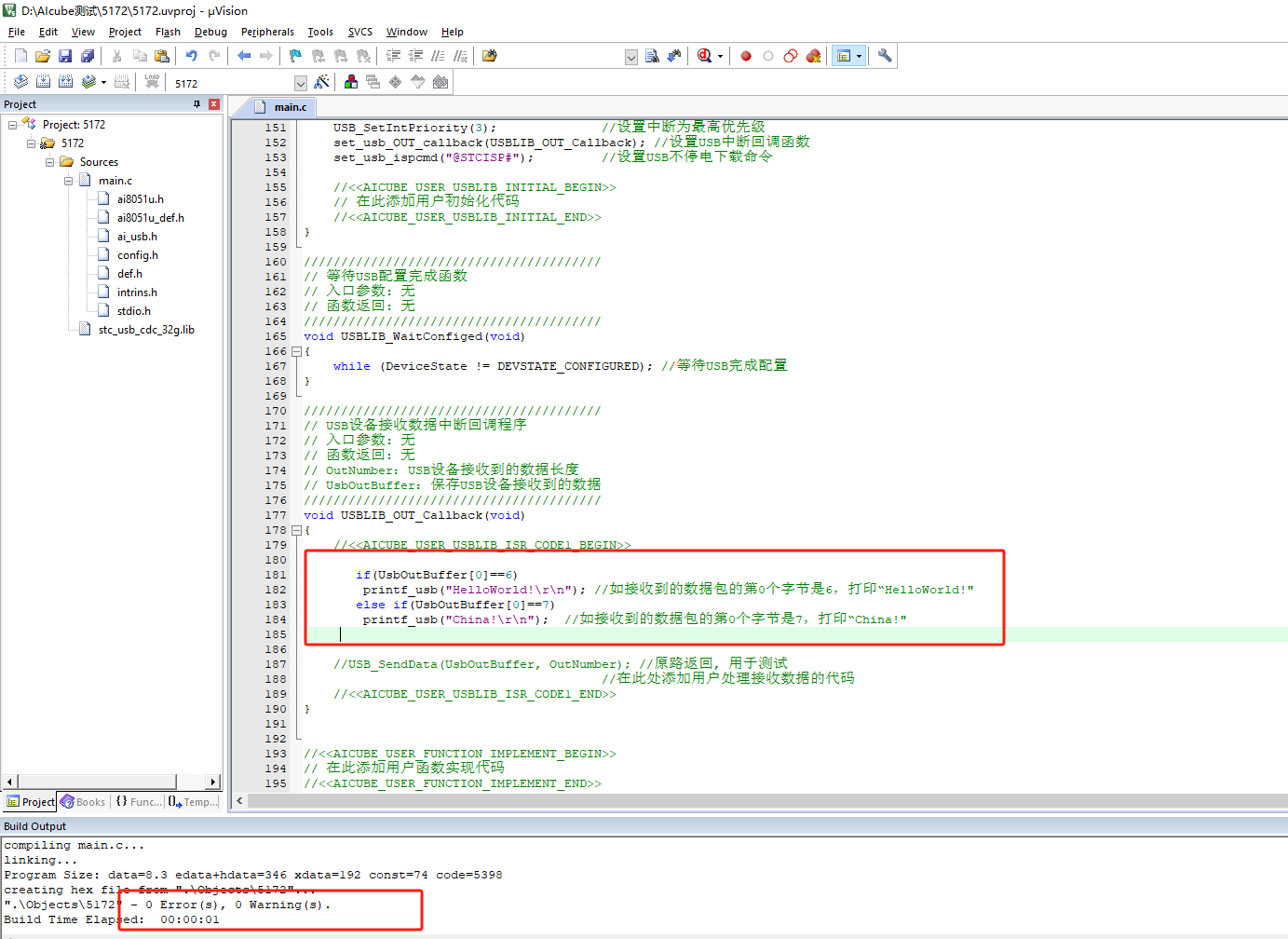Select stdio.h in the project tree
Image resolution: width=1288 pixels, height=939 pixels.
(x=134, y=311)
